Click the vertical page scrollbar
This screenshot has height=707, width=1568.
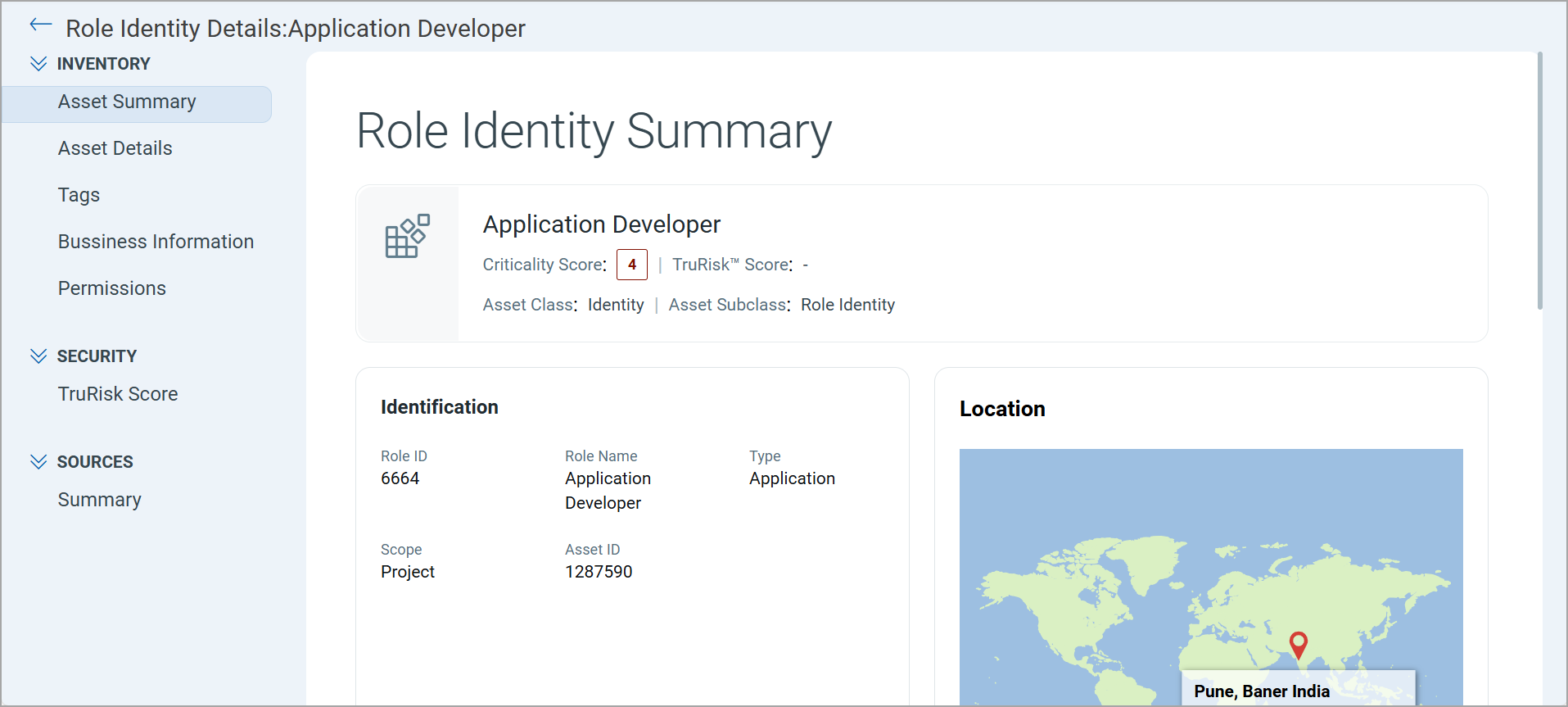coord(1539,180)
